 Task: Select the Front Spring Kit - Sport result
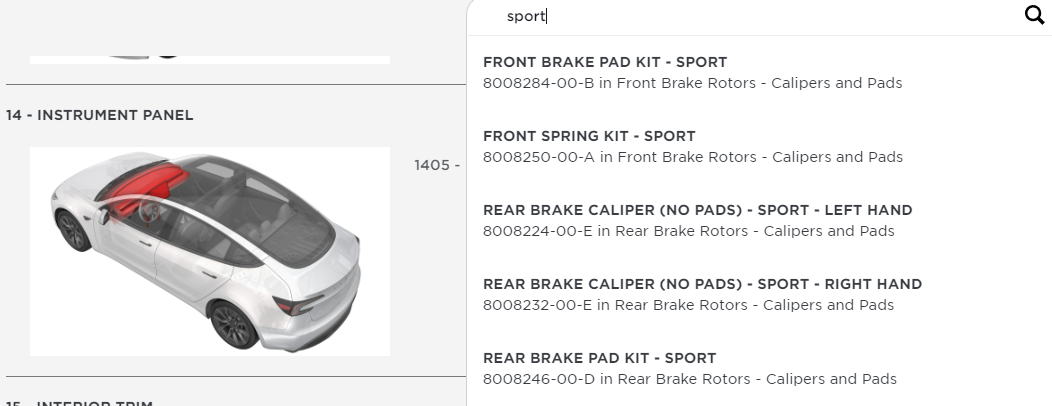pyautogui.click(x=589, y=136)
